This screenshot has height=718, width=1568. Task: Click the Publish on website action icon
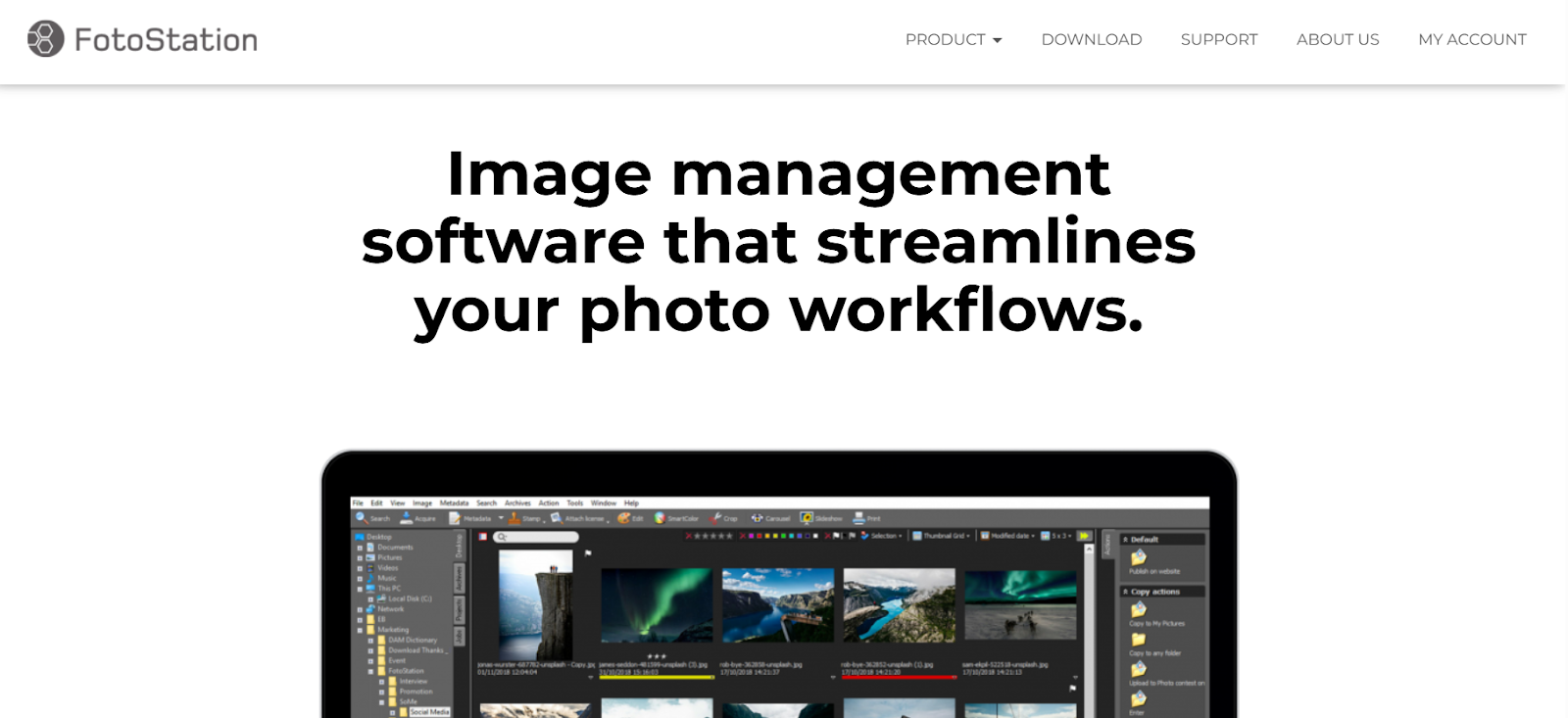[x=1139, y=557]
